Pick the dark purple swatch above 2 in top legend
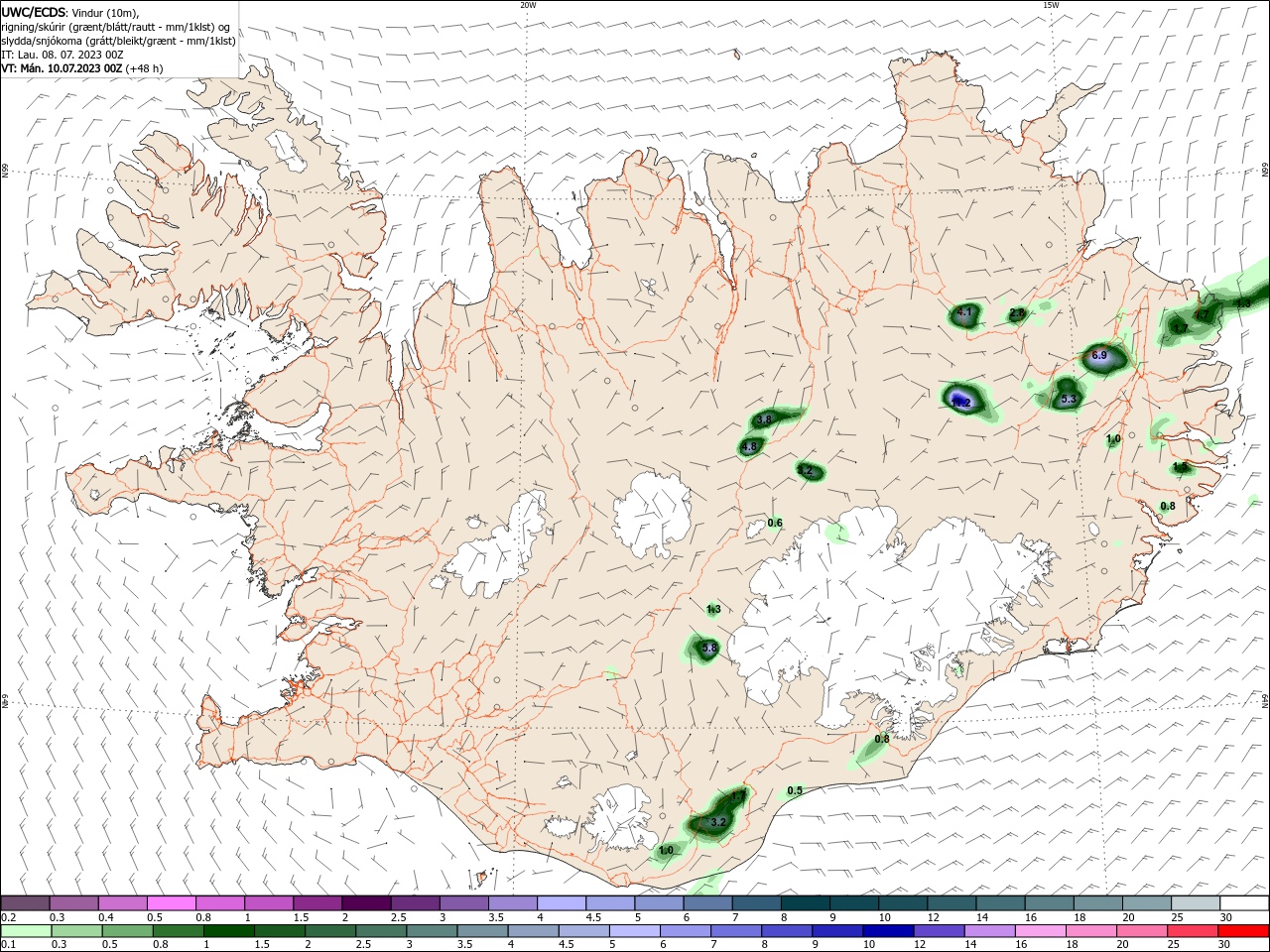 366,902
